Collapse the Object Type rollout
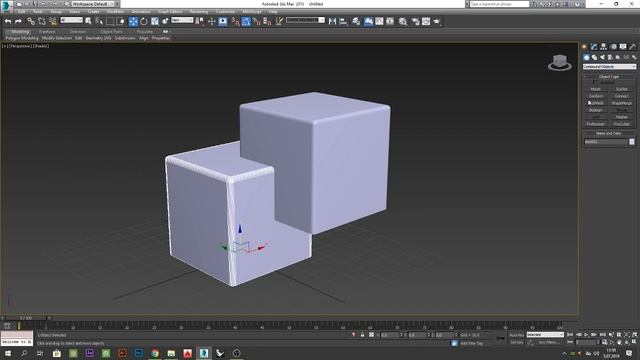The width and height of the screenshot is (640, 360). pyautogui.click(x=609, y=76)
